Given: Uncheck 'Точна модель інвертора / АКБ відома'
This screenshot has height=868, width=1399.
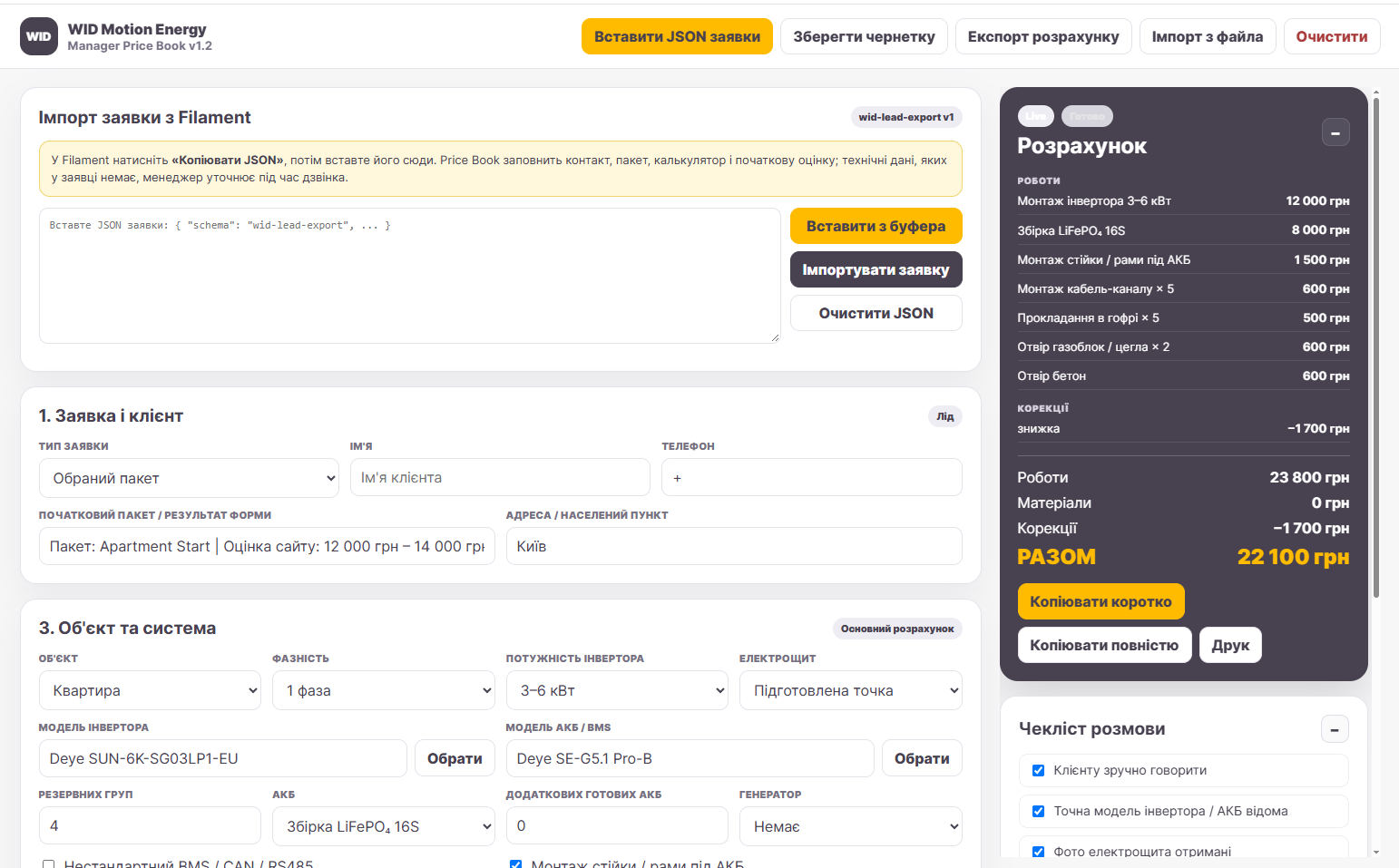Looking at the screenshot, I should click(x=1039, y=812).
